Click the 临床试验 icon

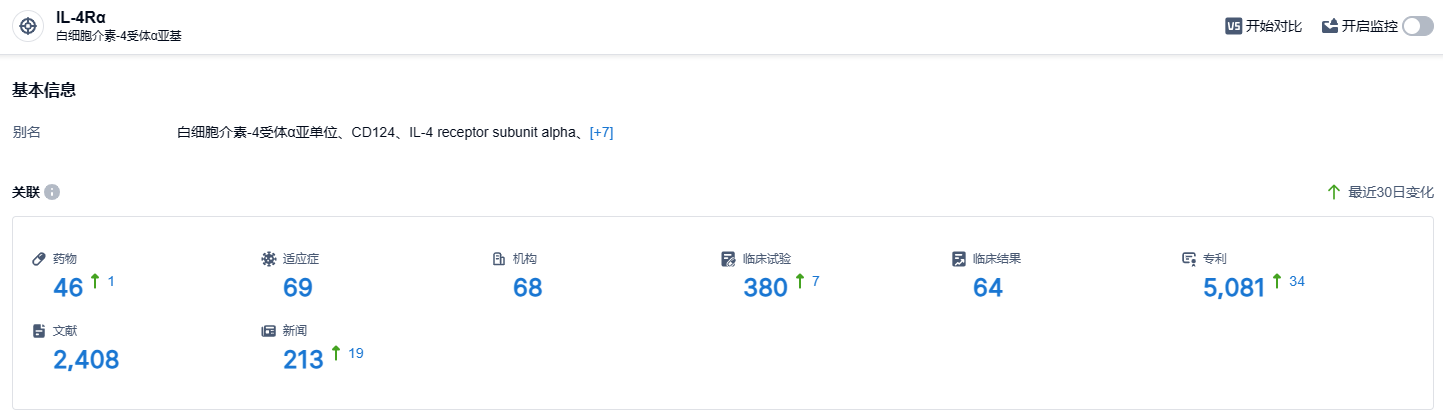728,259
